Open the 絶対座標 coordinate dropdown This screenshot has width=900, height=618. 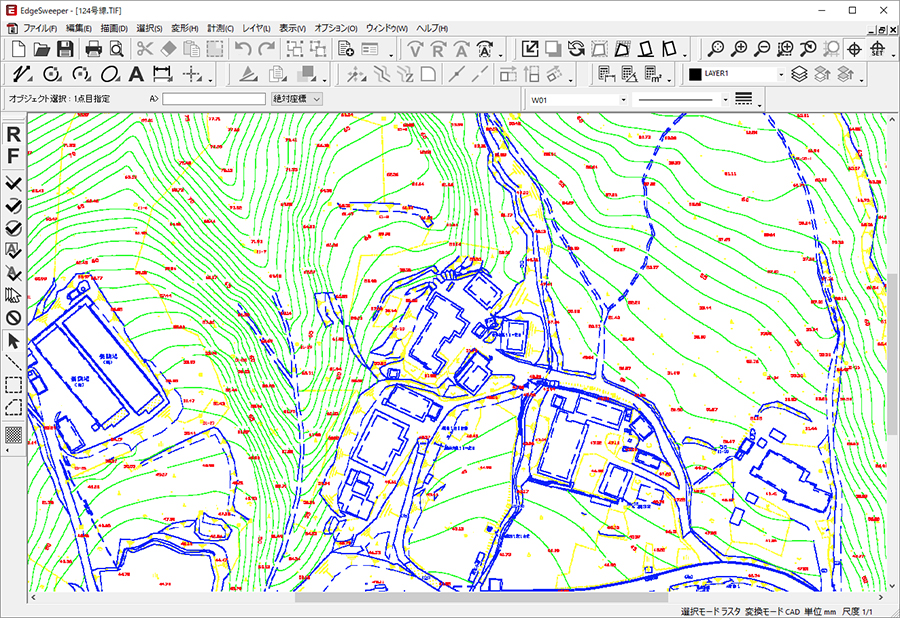pos(295,99)
